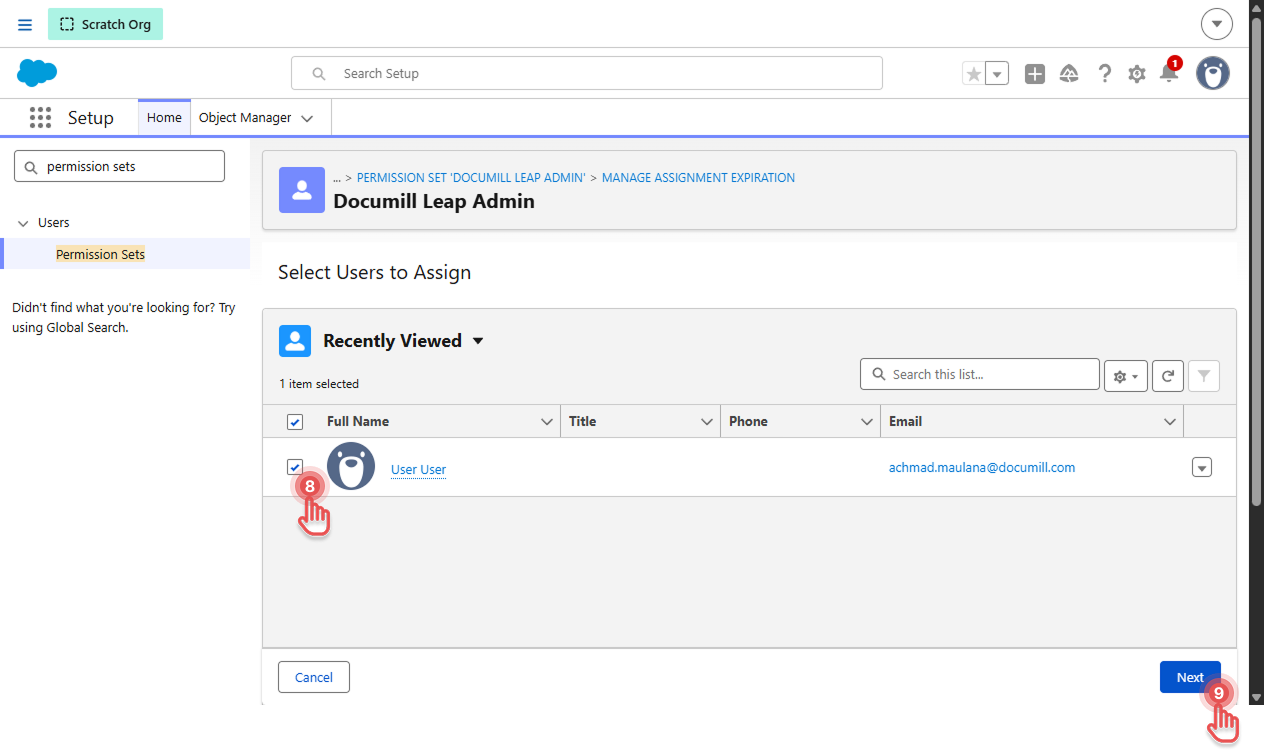
Task: Select Permission Sets in setup tree
Action: click(100, 254)
